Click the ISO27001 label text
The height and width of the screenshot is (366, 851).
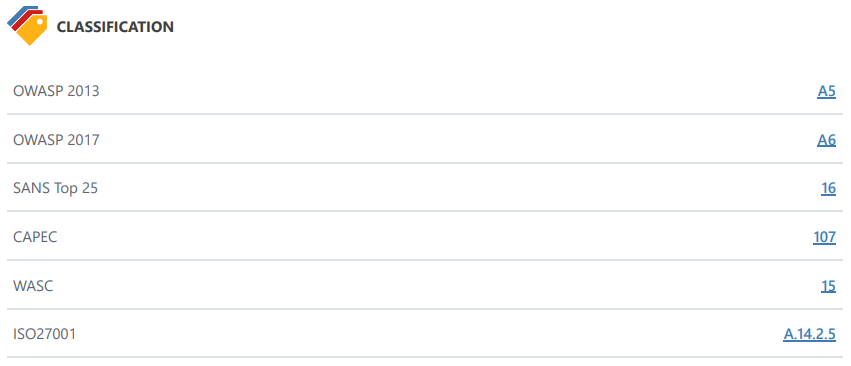(x=45, y=334)
